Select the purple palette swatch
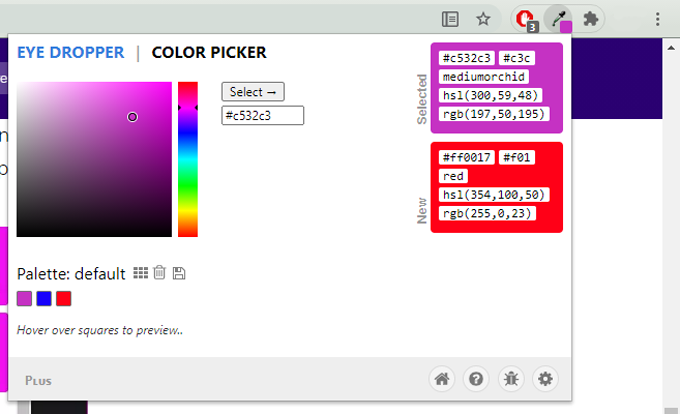Viewport: 680px width, 414px height. click(x=24, y=299)
